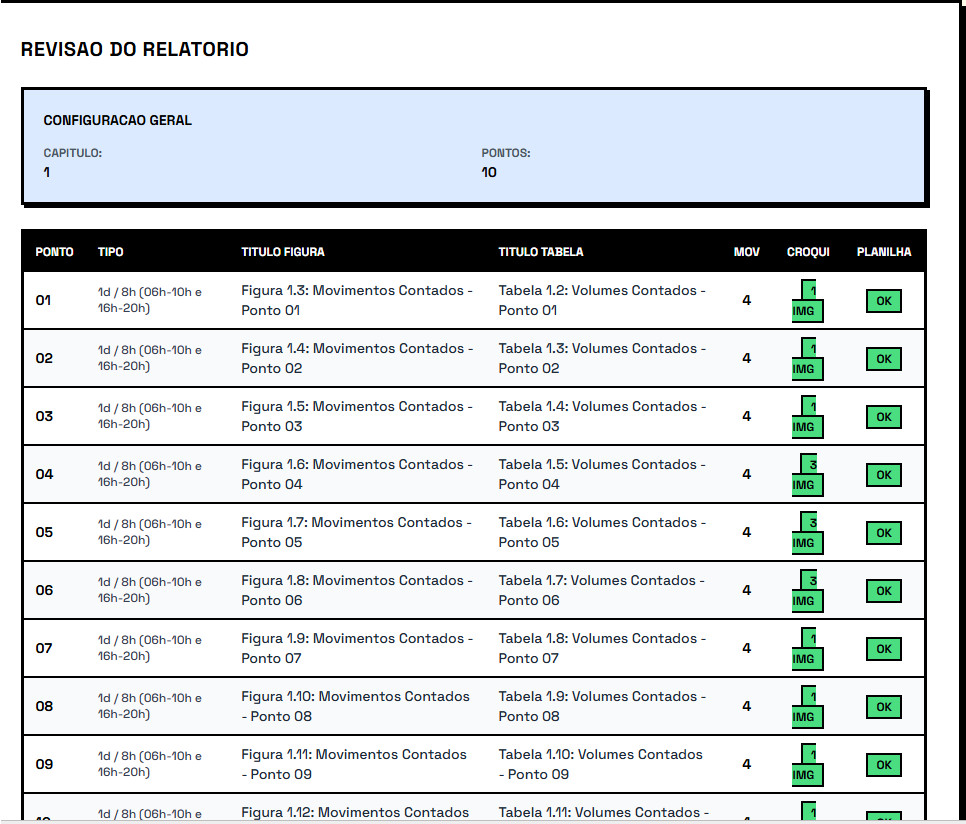
Task: Click 'Figura 1.5: Movimentos Contados - Ponto 03'
Action: click(x=357, y=416)
